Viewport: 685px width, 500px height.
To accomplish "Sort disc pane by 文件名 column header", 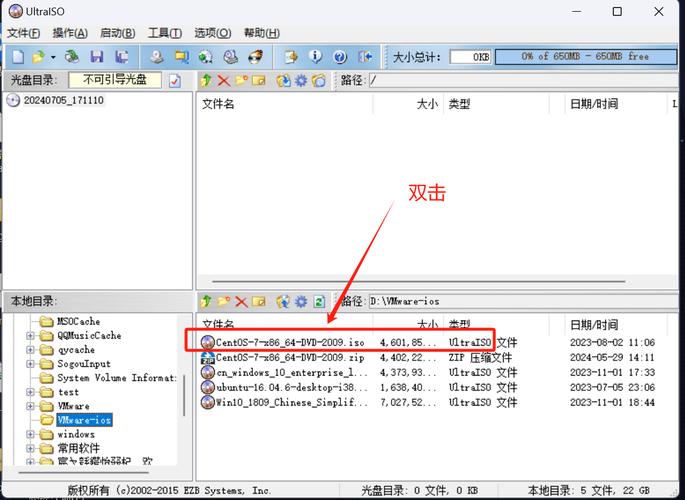I will pos(286,104).
